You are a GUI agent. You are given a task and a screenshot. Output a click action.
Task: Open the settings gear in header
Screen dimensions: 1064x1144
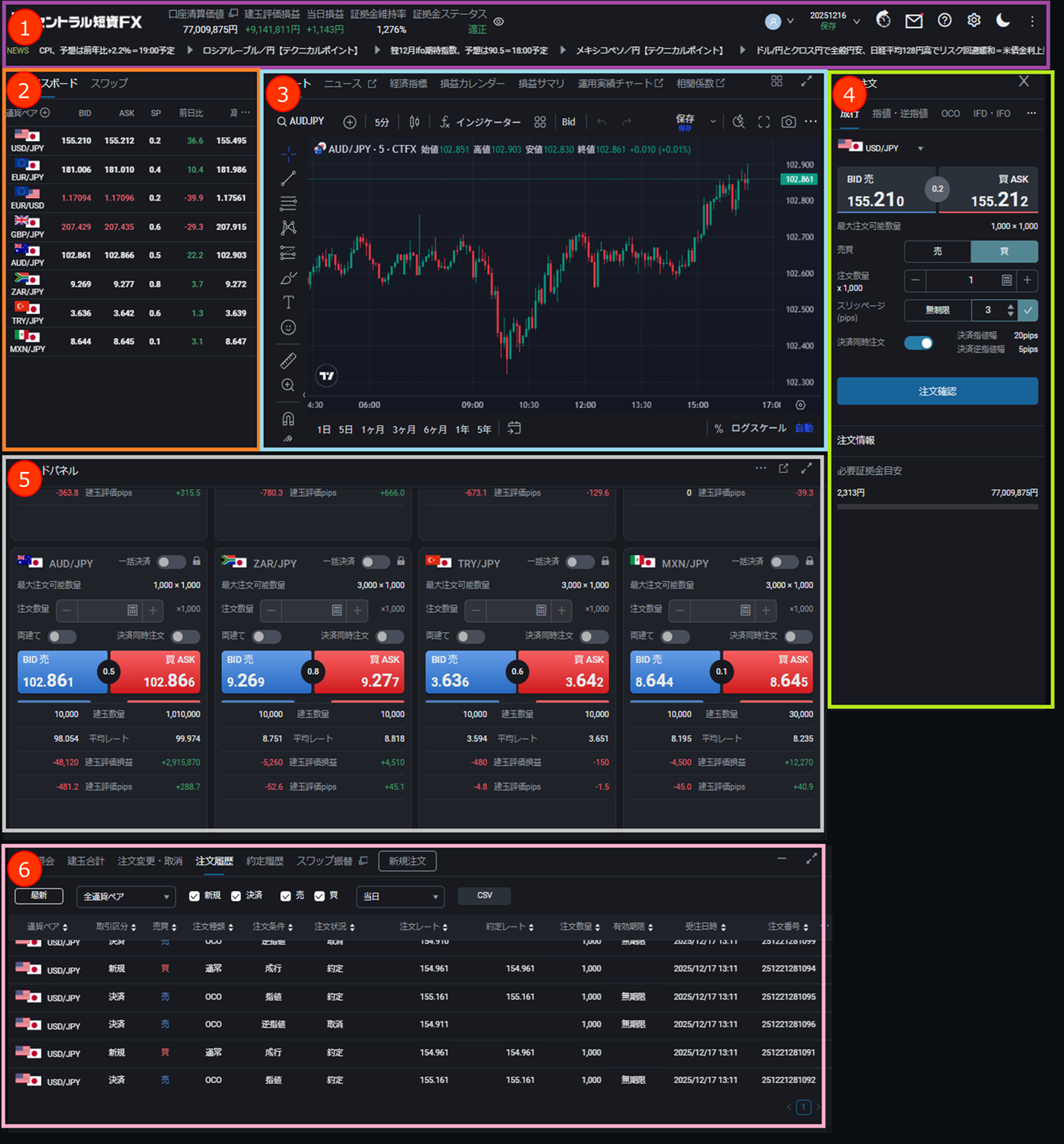973,21
